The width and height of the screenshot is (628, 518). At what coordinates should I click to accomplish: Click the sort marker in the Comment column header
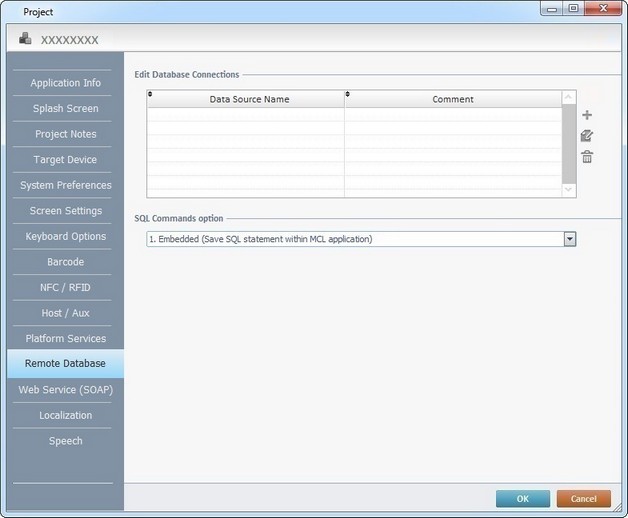point(348,94)
